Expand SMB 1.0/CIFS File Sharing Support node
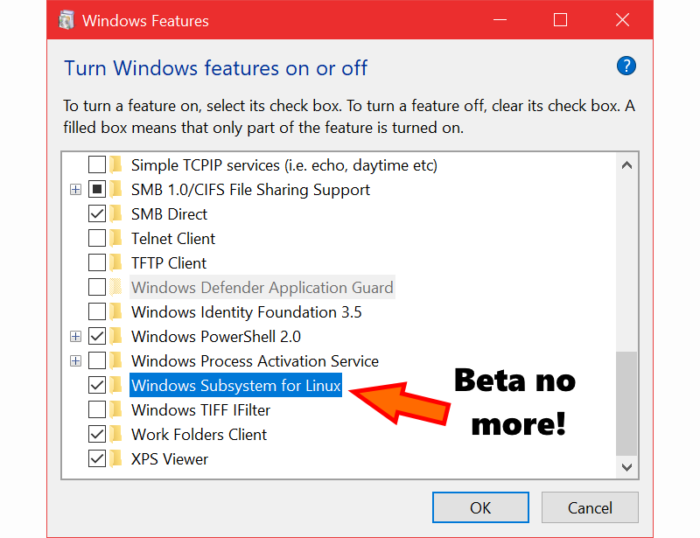700x538 pixels. [76, 190]
